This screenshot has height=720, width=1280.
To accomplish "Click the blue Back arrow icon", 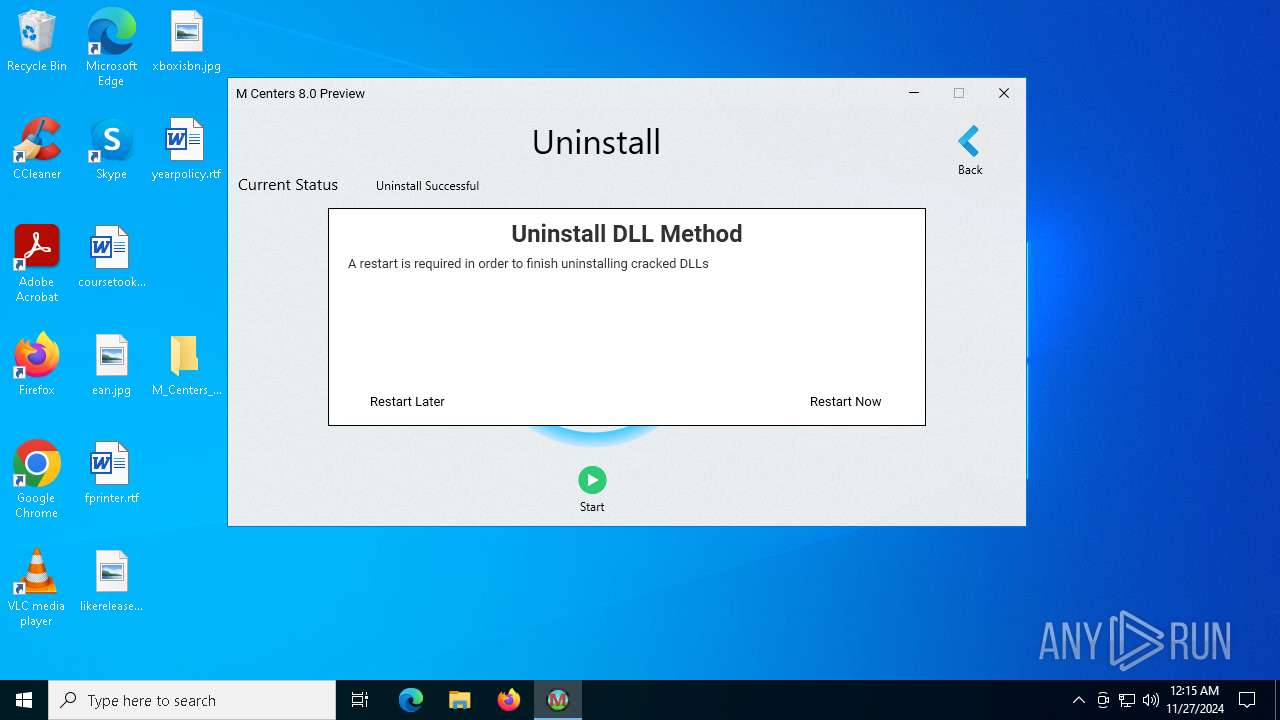I will [x=968, y=141].
